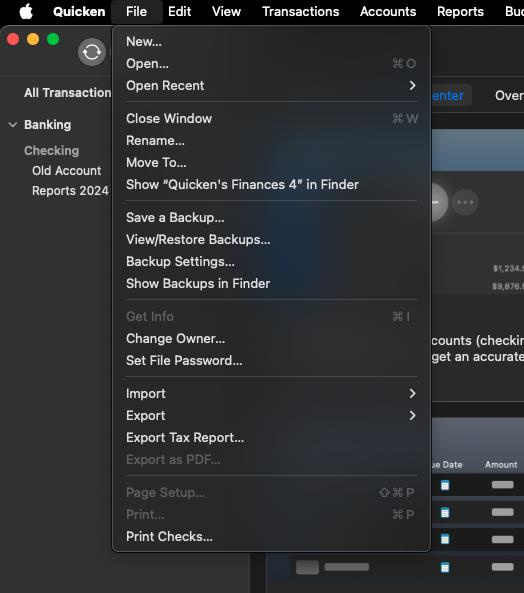Select Show Backups in Finder
The image size is (524, 593).
(271, 283)
